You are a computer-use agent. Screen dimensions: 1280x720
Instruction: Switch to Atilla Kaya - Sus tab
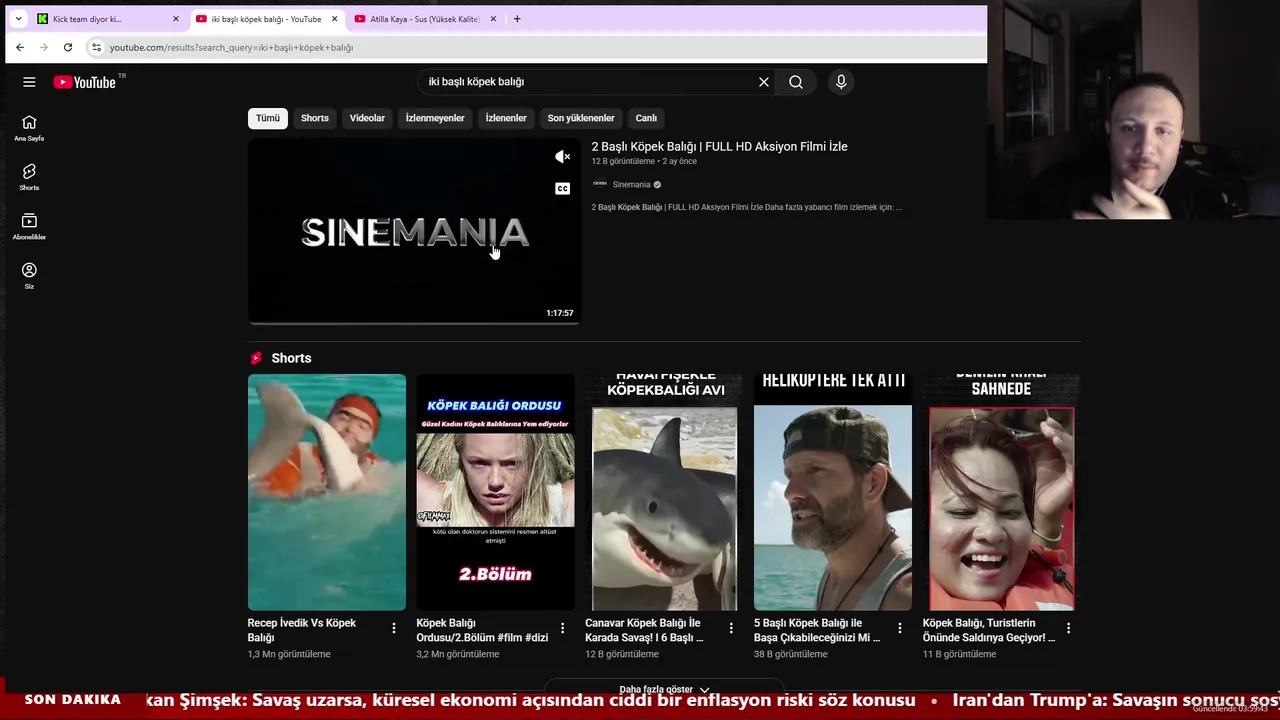click(x=425, y=19)
